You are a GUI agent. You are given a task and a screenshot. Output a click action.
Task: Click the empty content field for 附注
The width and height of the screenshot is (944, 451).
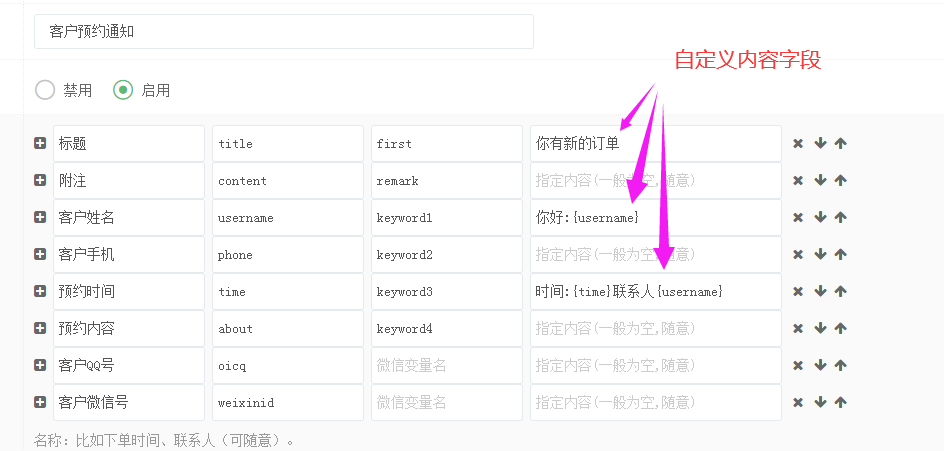[x=655, y=181]
